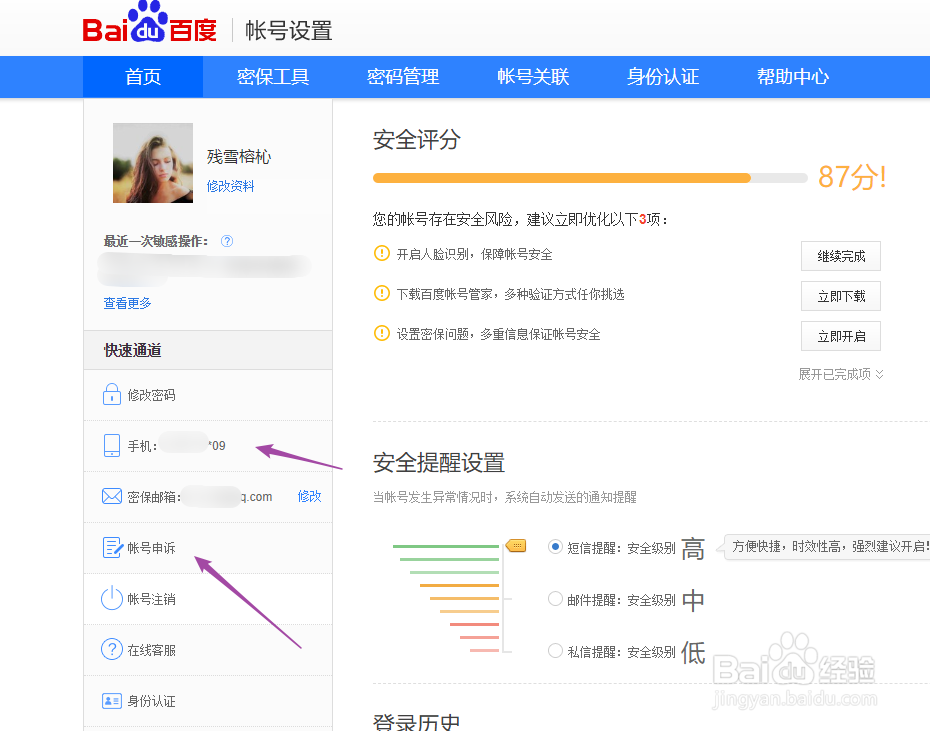Open 帐号申诉 via its document icon
The width and height of the screenshot is (930, 731).
tap(111, 547)
